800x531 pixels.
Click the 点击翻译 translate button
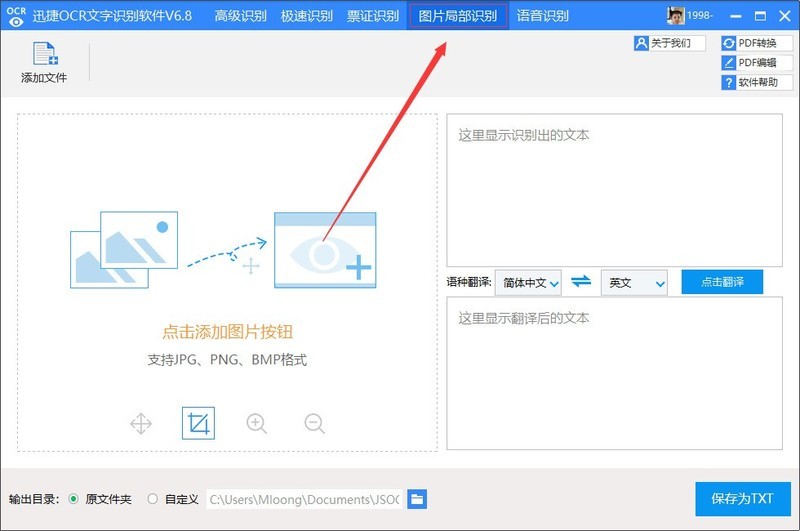click(x=722, y=282)
